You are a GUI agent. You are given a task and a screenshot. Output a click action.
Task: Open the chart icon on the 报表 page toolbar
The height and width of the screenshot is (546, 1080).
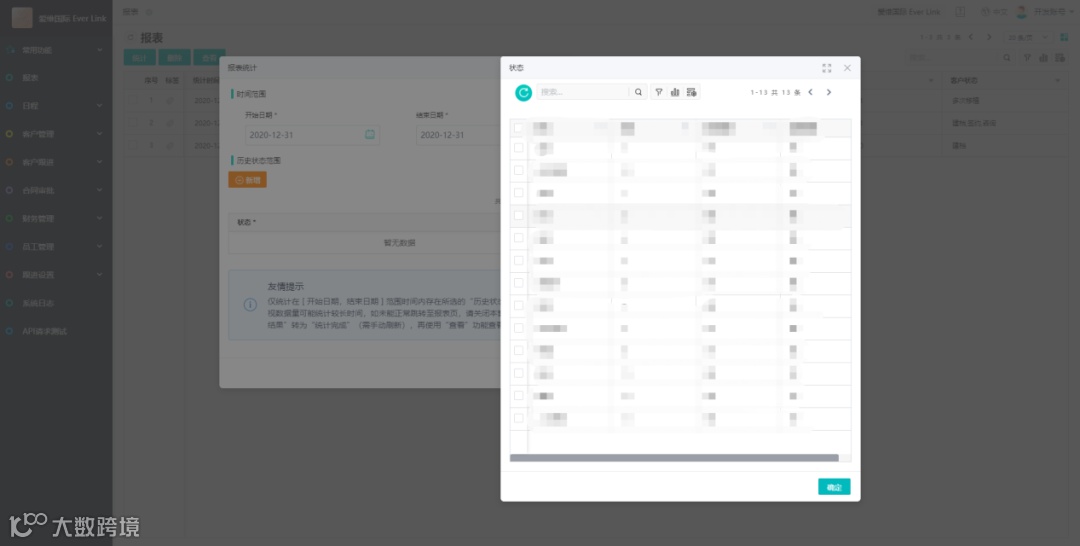coord(1043,58)
